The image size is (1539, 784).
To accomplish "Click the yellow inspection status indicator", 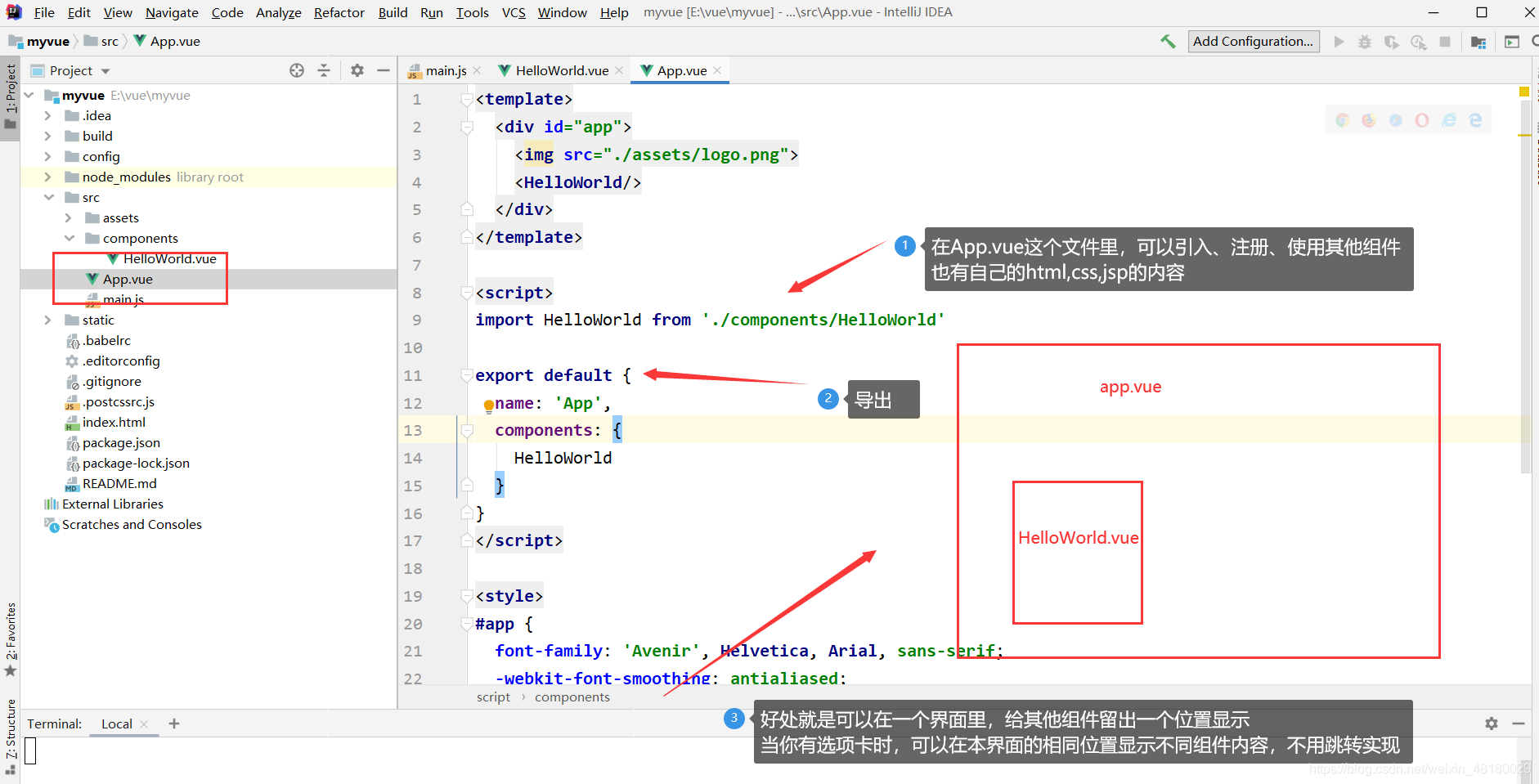I will 1524,92.
